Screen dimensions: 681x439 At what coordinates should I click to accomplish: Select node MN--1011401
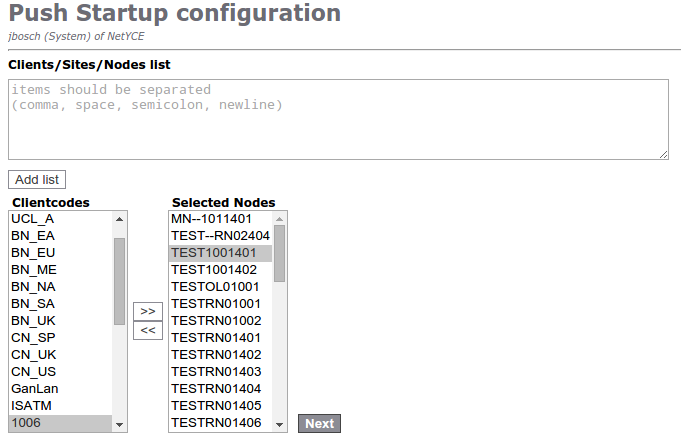click(211, 219)
